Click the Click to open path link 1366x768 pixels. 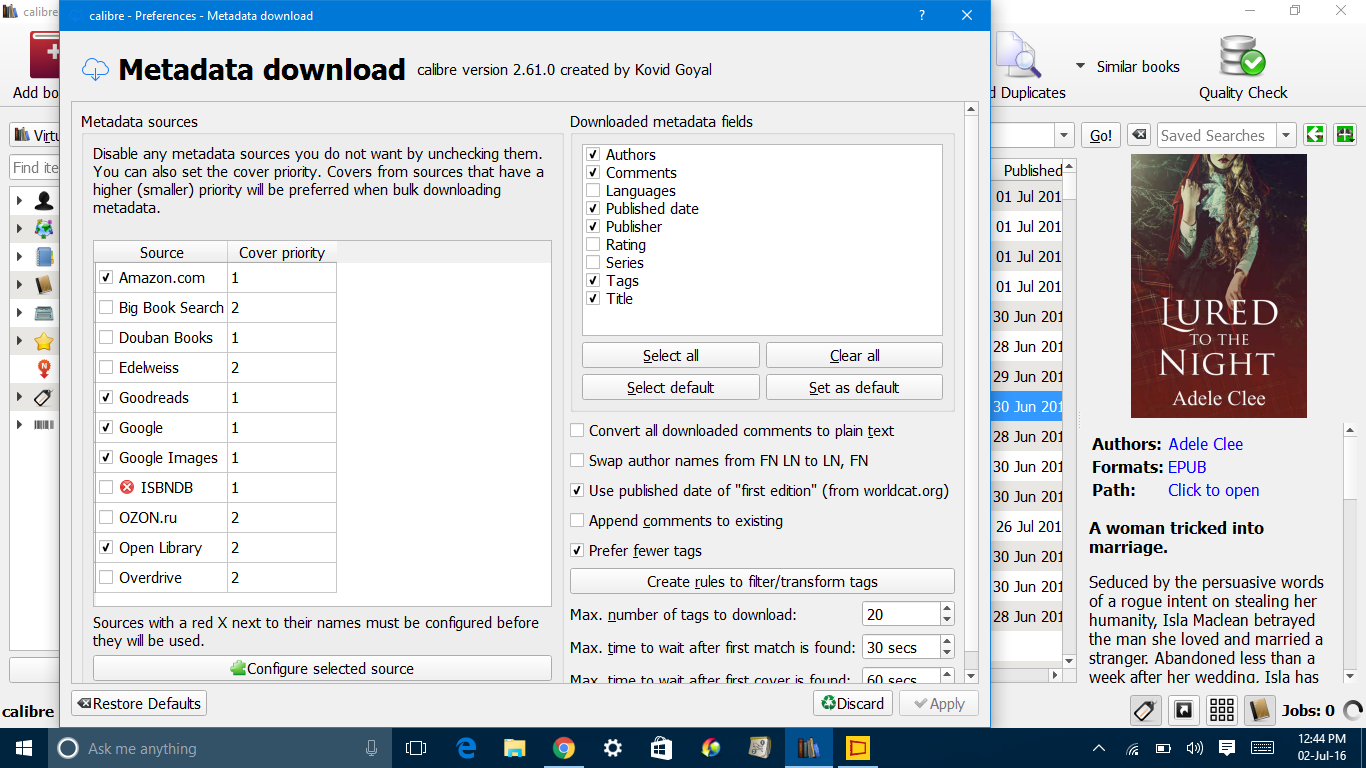click(1214, 490)
